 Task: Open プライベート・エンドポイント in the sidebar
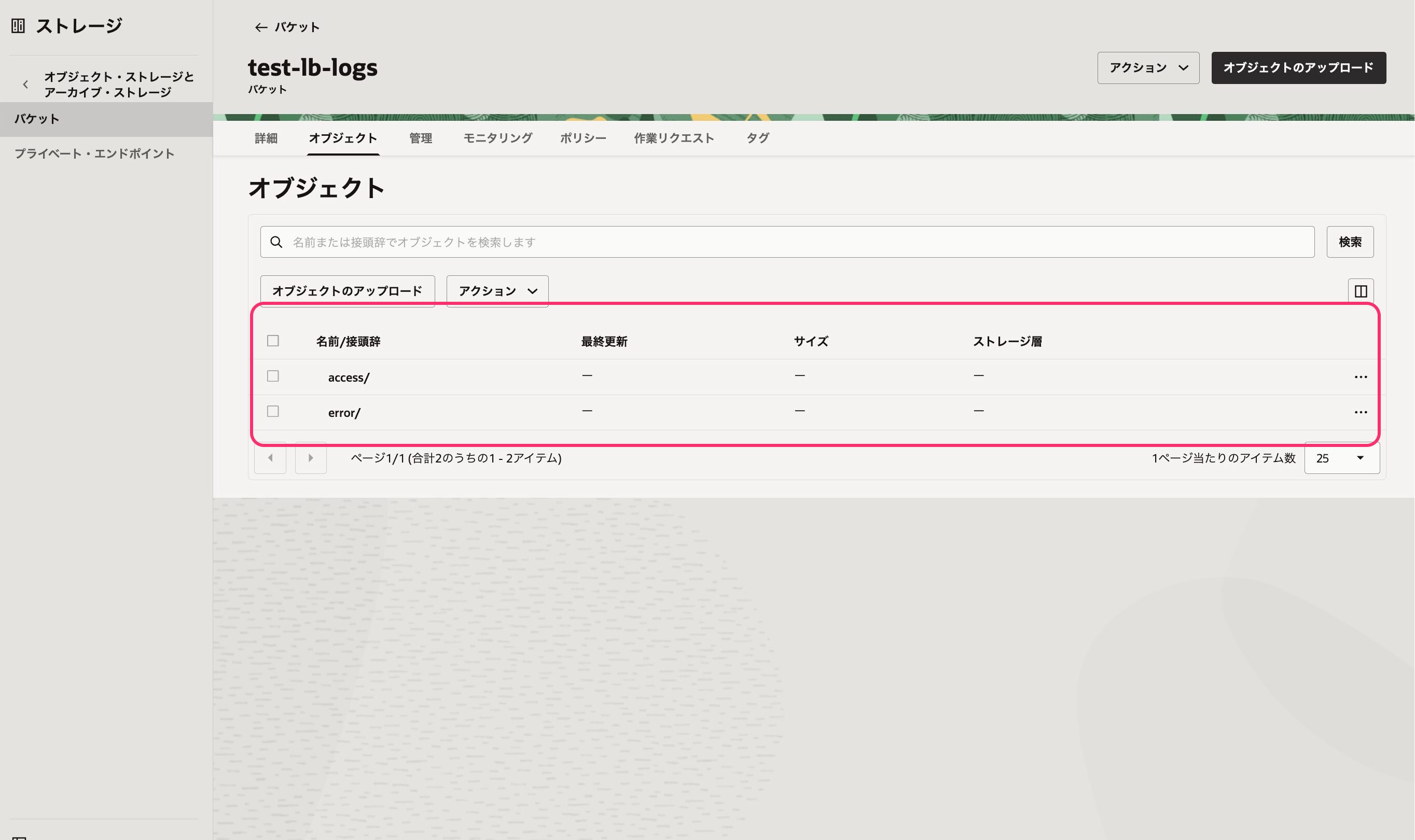click(x=94, y=153)
